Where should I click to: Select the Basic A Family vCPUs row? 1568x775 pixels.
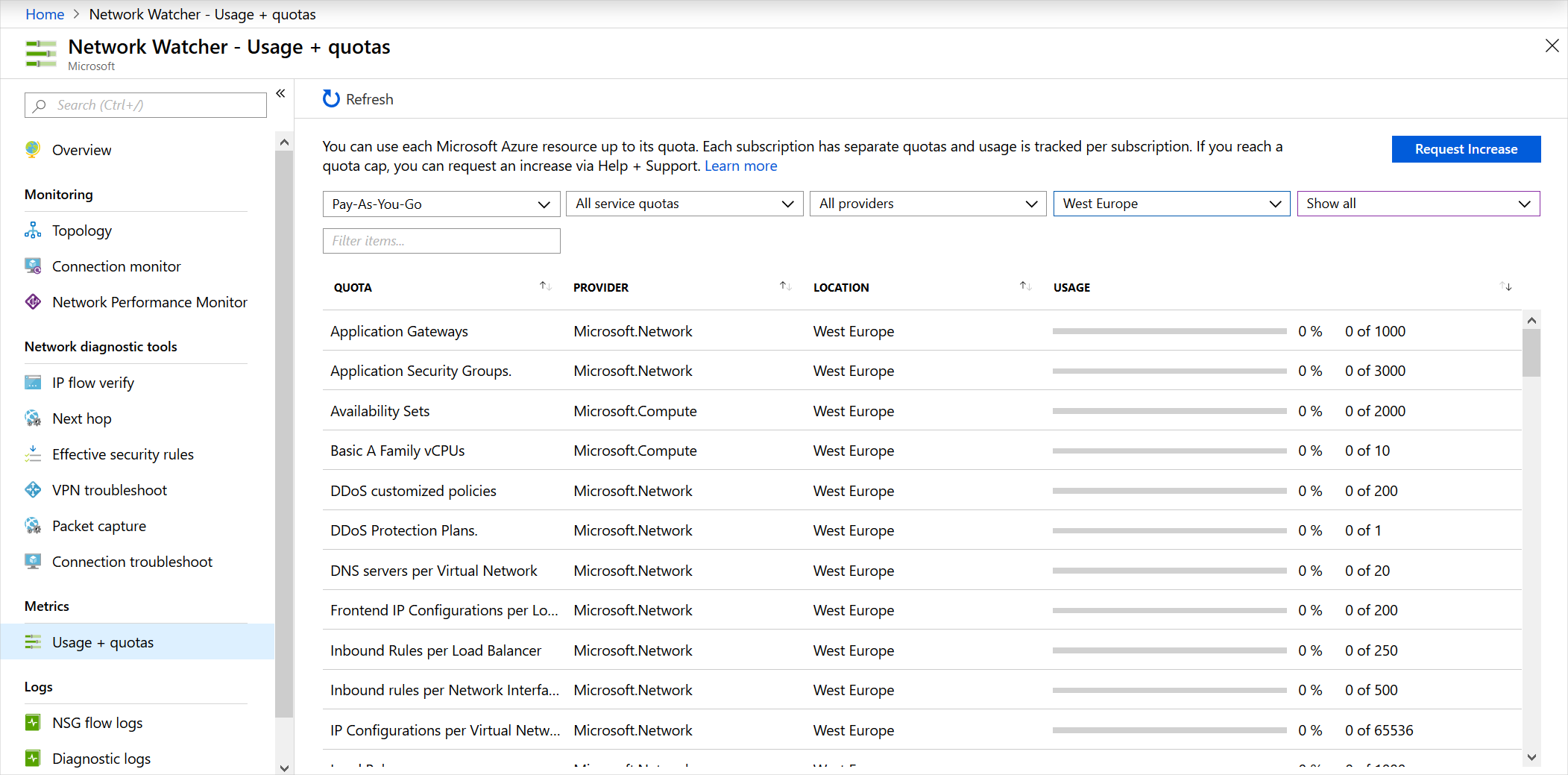pyautogui.click(x=922, y=451)
